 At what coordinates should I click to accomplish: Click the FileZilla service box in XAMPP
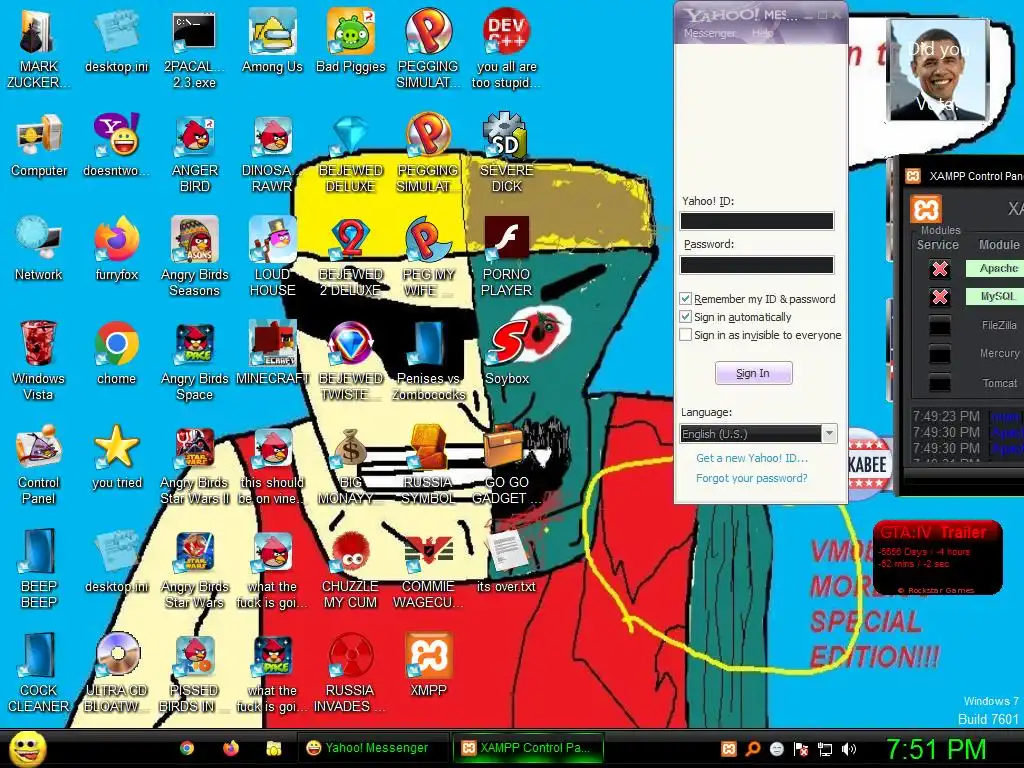pyautogui.click(x=940, y=325)
